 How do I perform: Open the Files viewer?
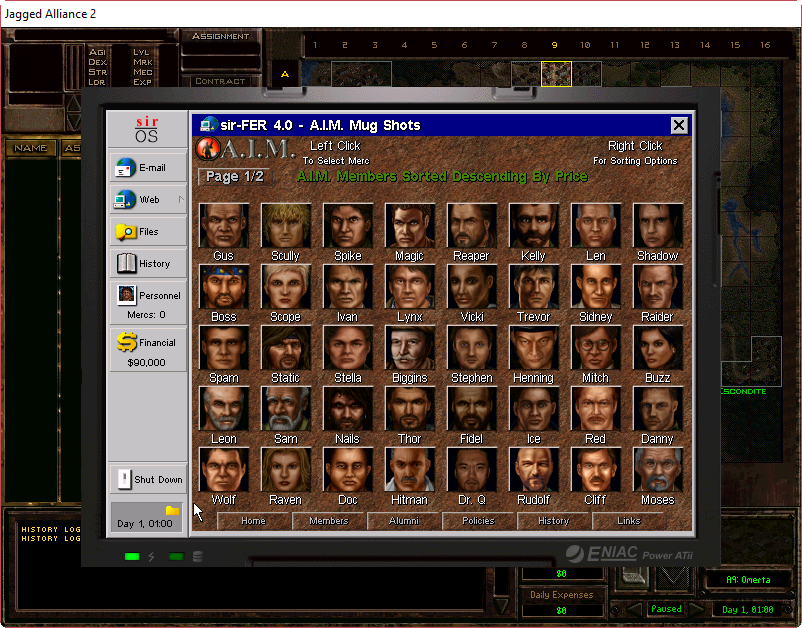(148, 231)
